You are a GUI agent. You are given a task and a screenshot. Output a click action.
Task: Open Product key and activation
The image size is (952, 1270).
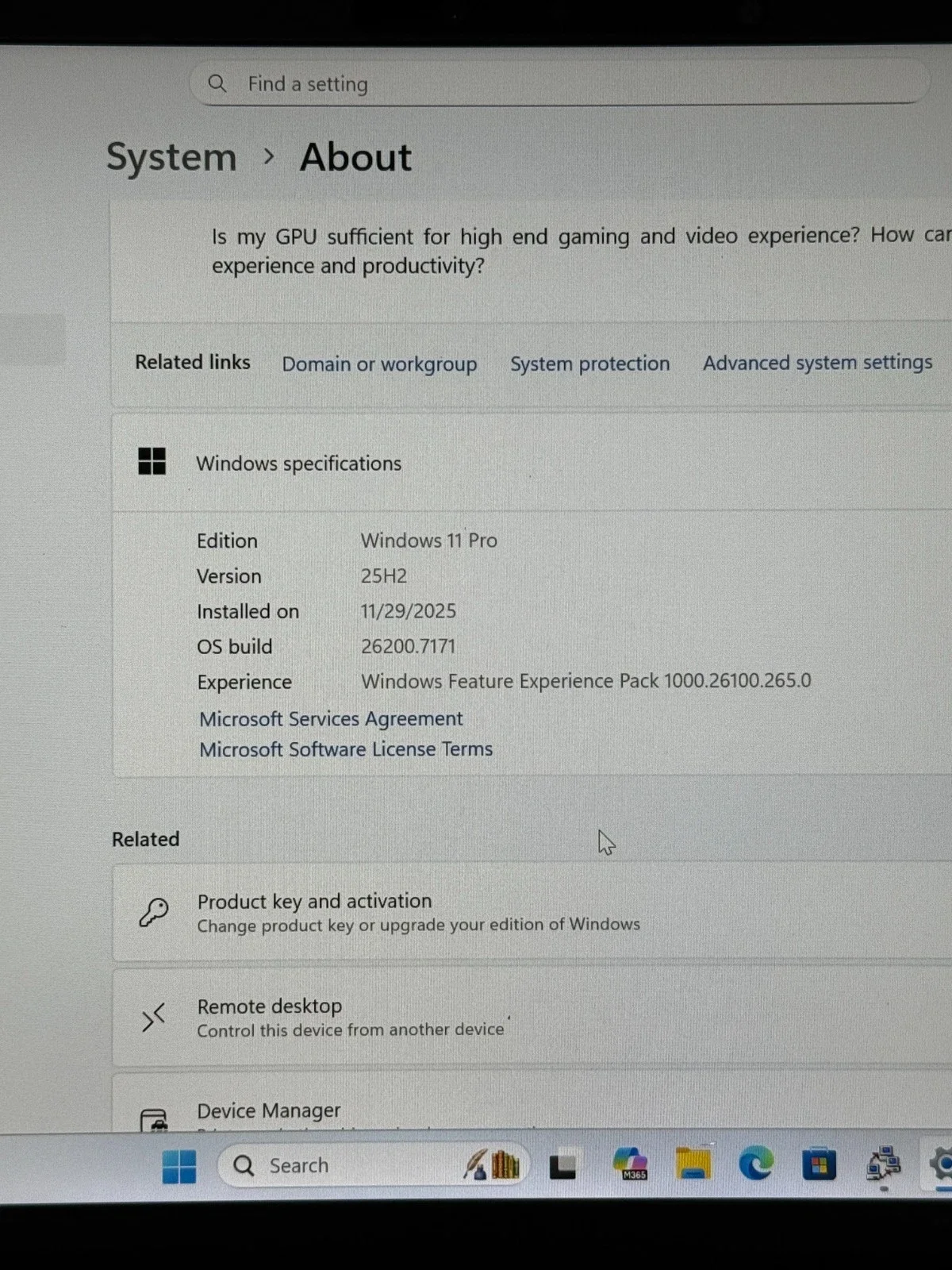coord(532,912)
